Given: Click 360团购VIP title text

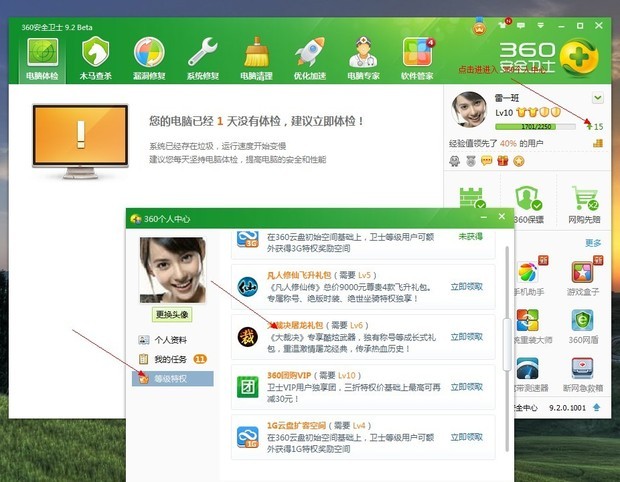Looking at the screenshot, I should [289, 375].
